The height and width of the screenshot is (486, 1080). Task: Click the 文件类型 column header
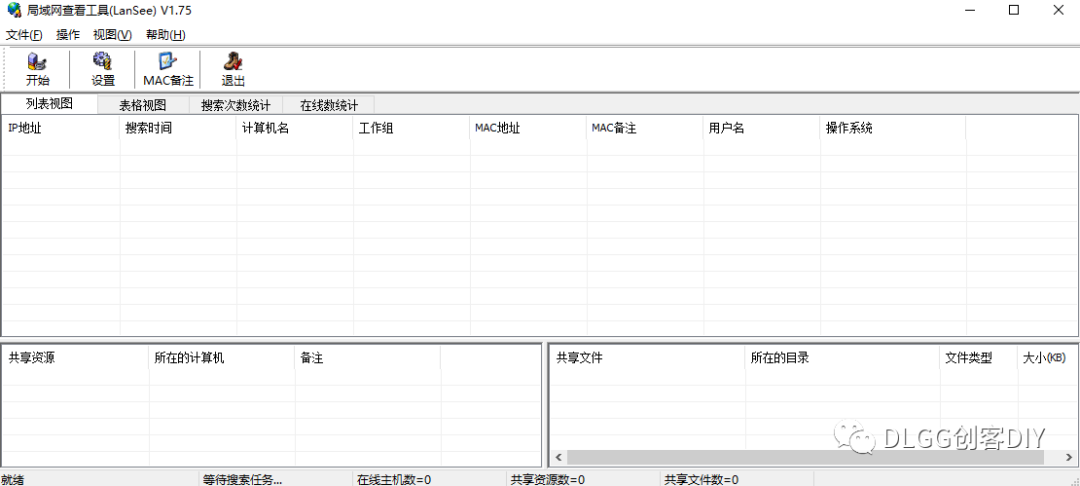click(979, 358)
